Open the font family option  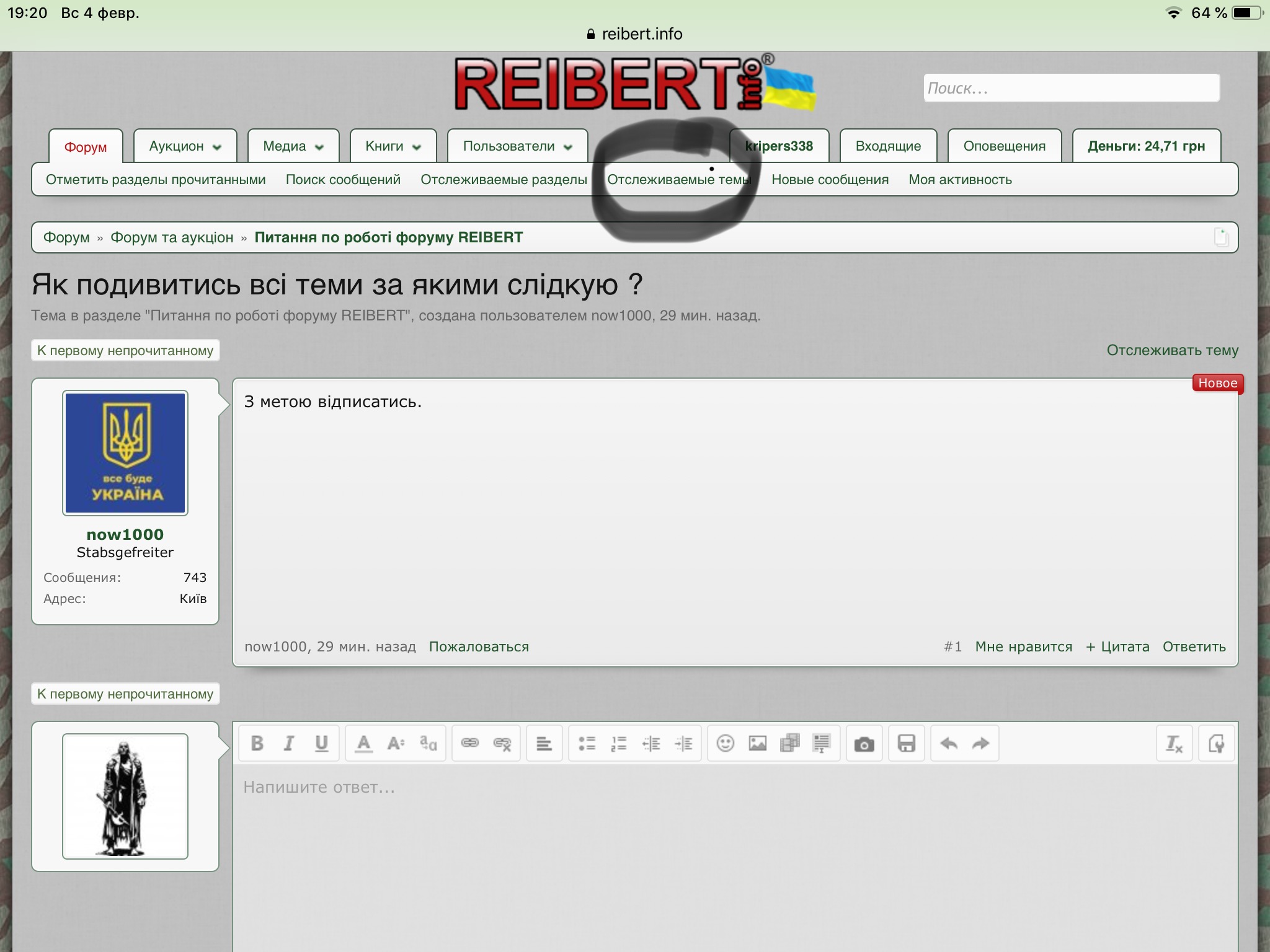428,743
